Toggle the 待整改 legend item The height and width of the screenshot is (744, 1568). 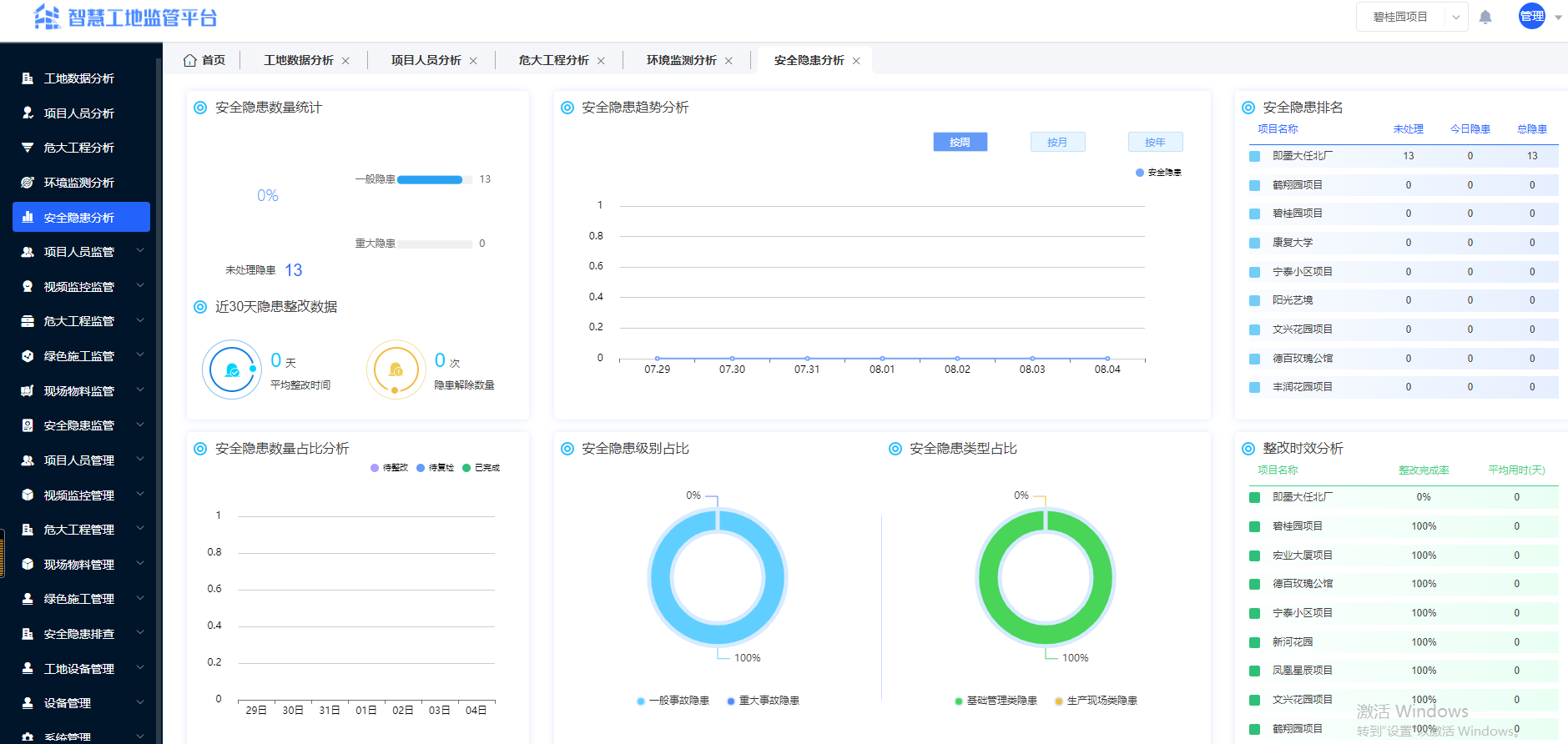389,468
